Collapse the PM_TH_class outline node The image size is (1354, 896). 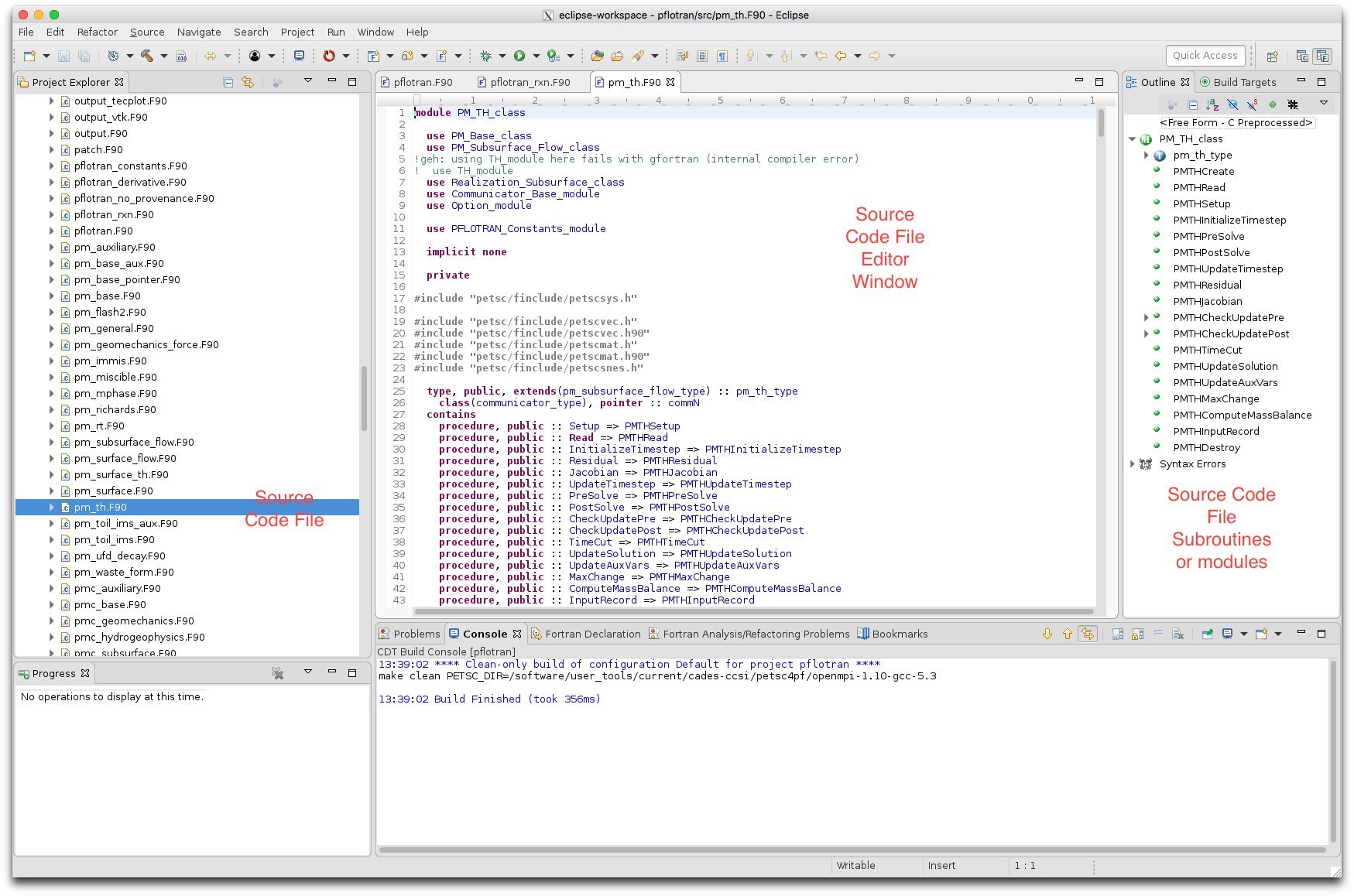coord(1132,139)
